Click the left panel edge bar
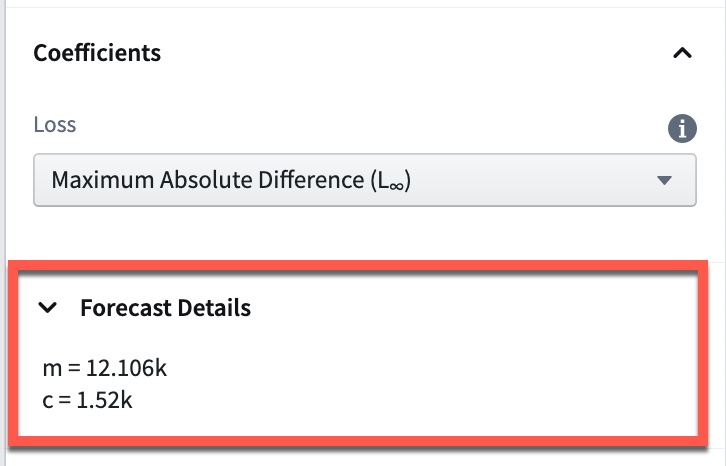The image size is (726, 466). point(3,233)
